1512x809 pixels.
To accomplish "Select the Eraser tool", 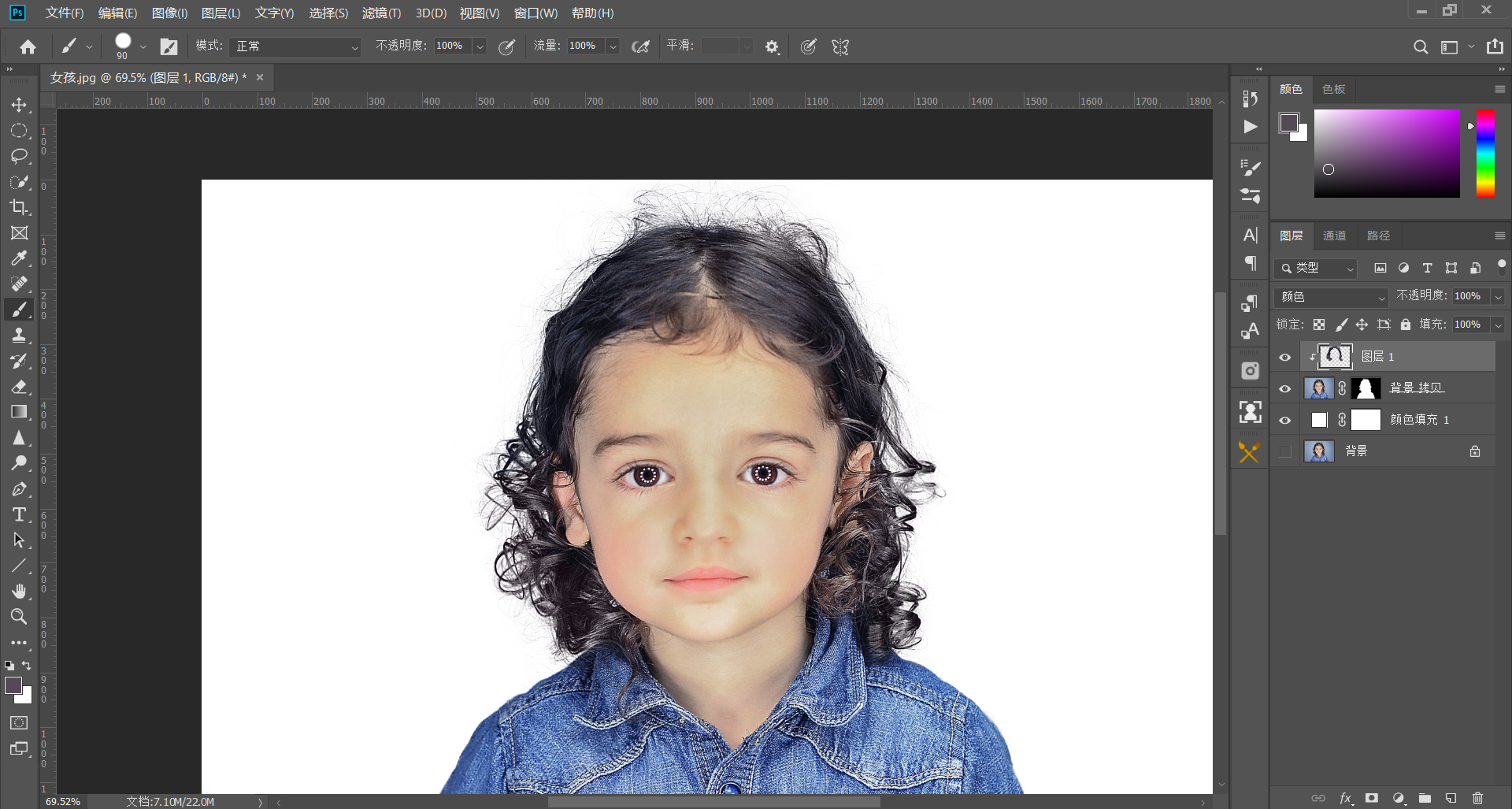I will (19, 386).
